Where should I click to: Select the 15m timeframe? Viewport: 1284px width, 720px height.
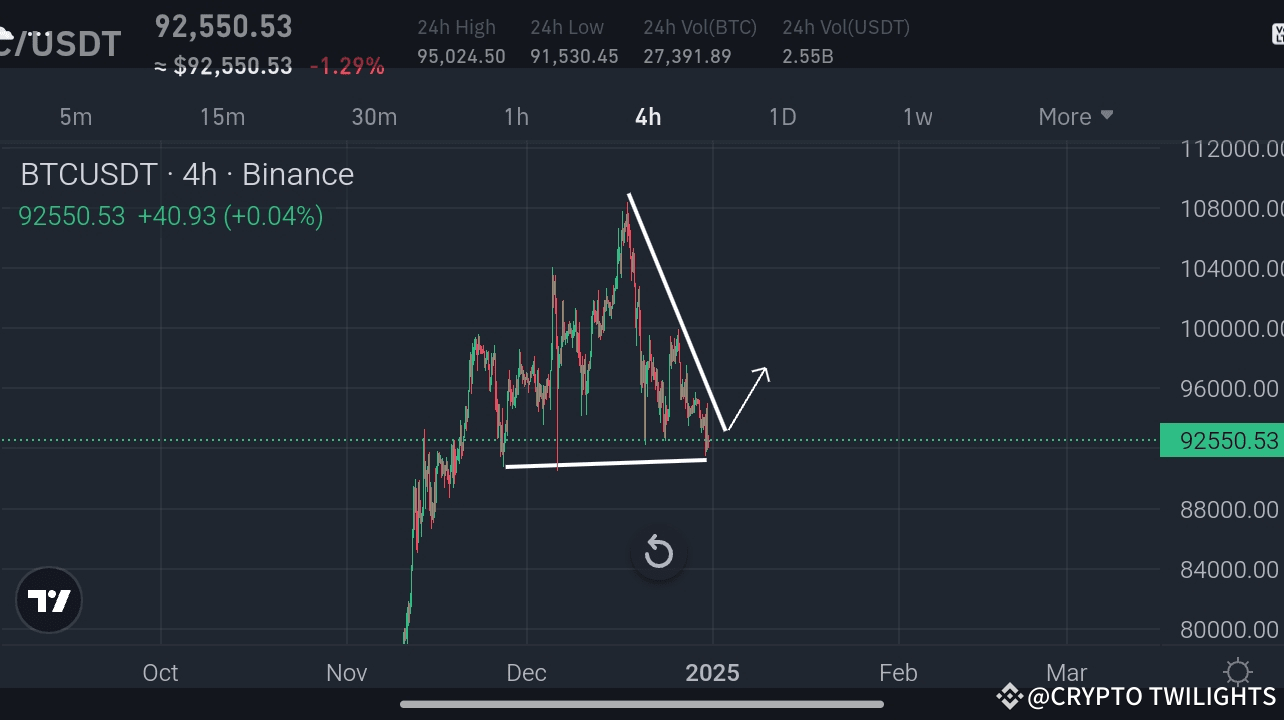(221, 116)
